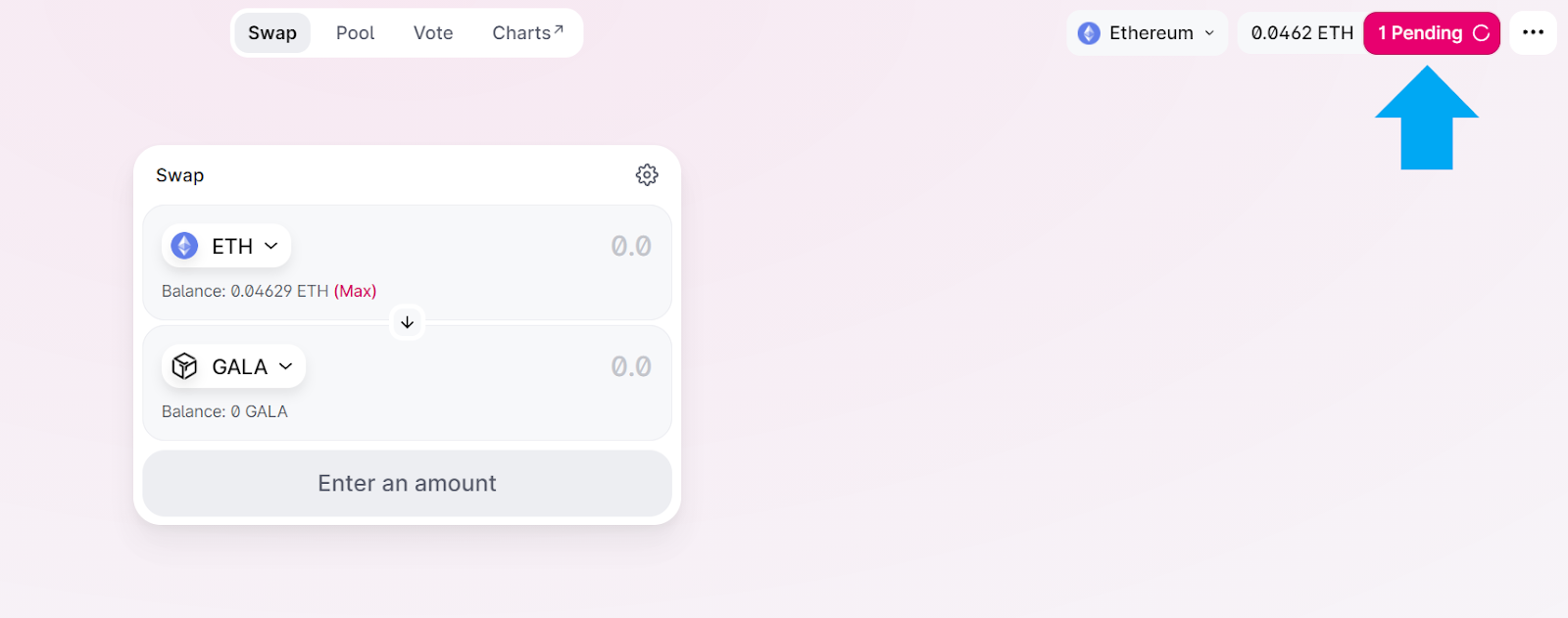Click the Charts external link arrow
This screenshot has width=1568, height=618.
(x=559, y=29)
